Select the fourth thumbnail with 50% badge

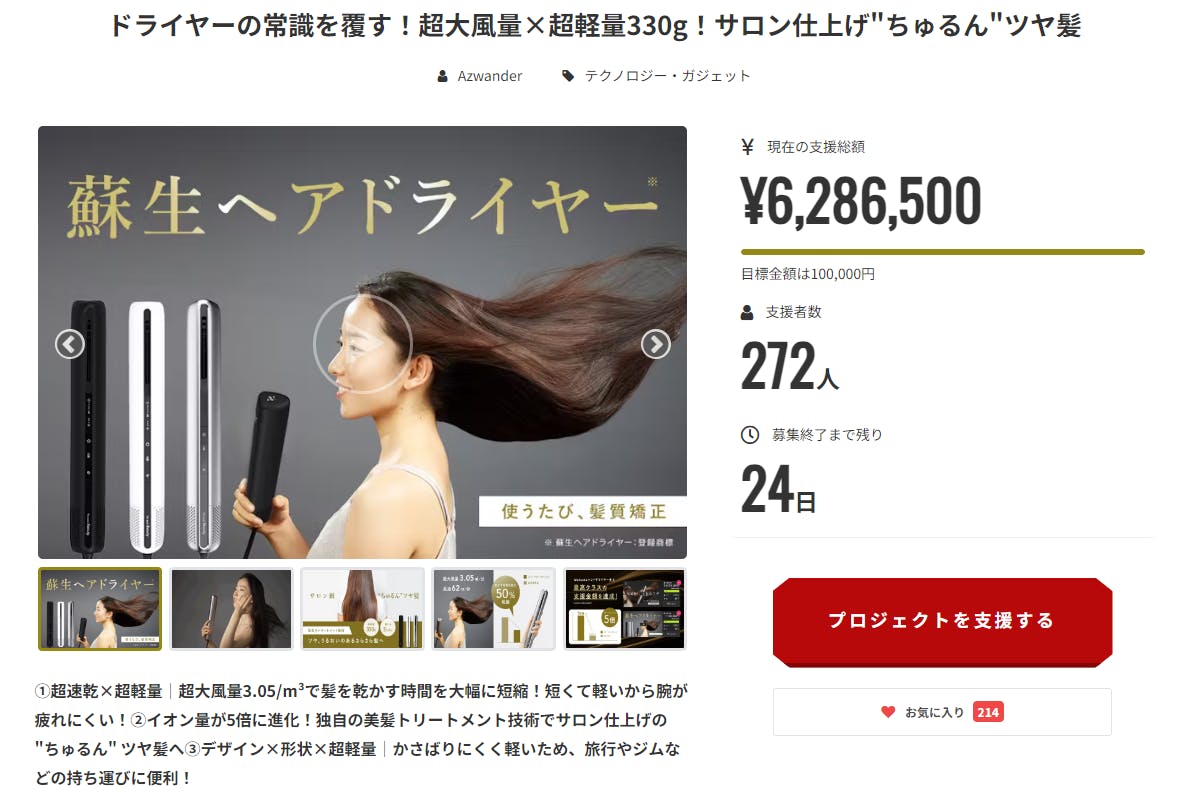click(x=493, y=609)
